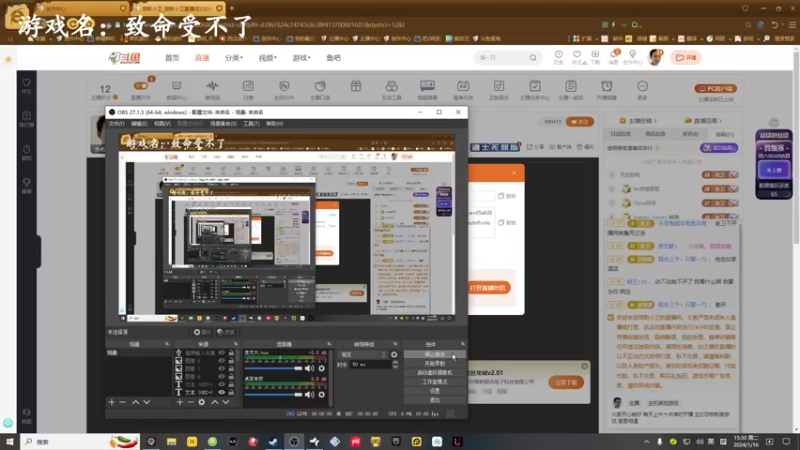This screenshot has height=450, width=800.
Task: Remove the selected source with the minus icon
Action: click(190, 402)
